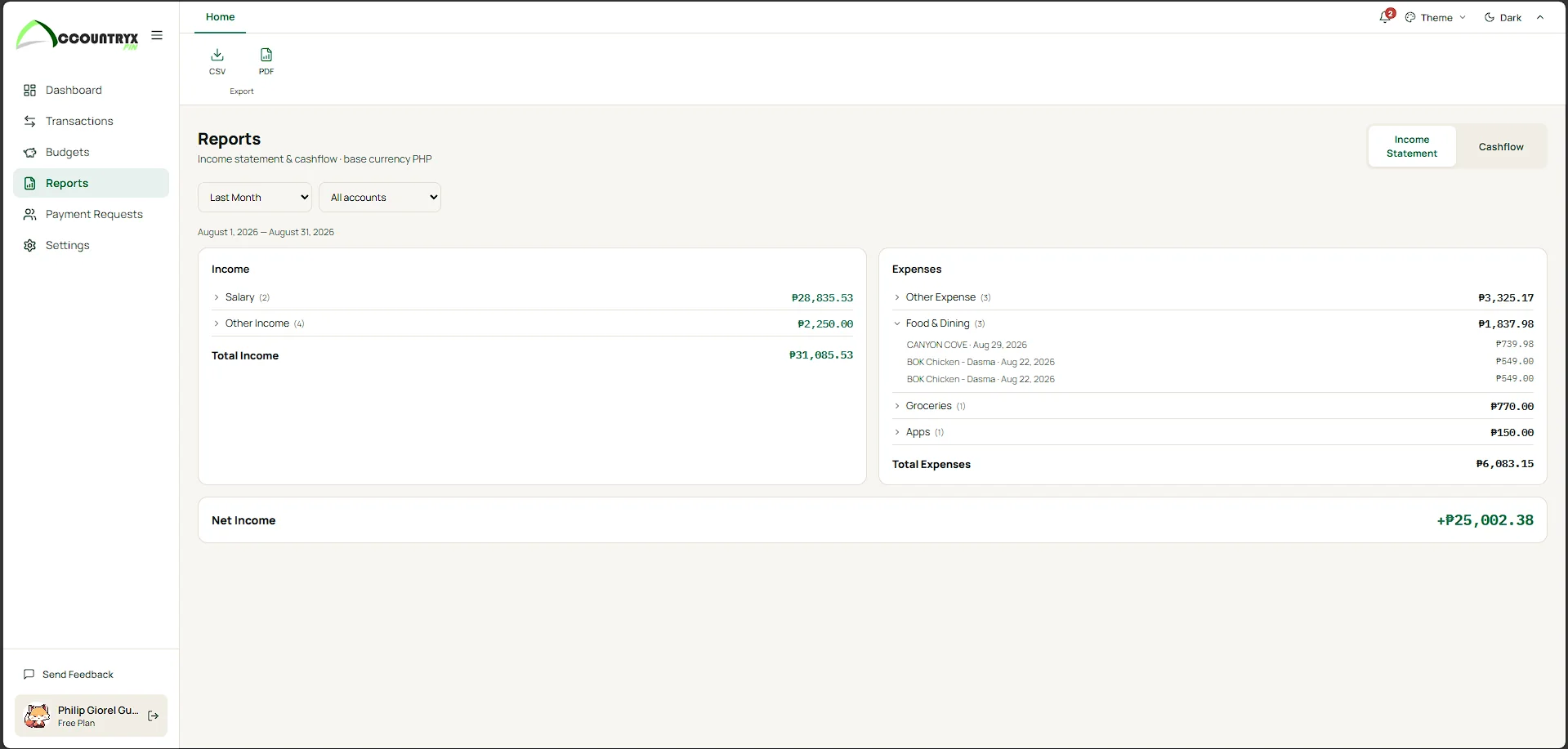The image size is (1568, 749).
Task: Export report as CSV
Action: [x=217, y=61]
